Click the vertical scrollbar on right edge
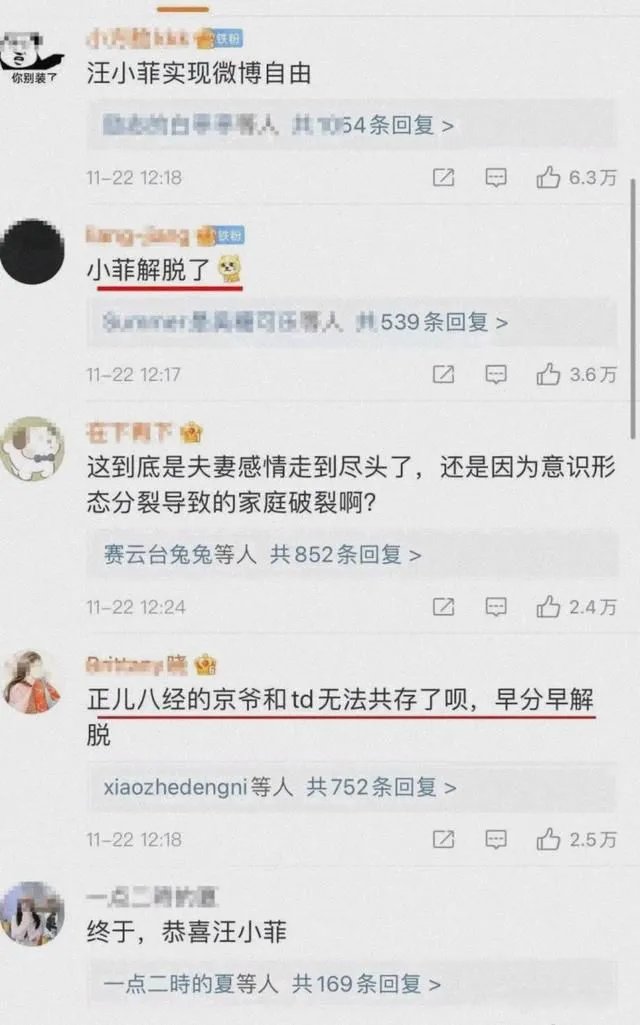The height and width of the screenshot is (1025, 640). [x=632, y=307]
